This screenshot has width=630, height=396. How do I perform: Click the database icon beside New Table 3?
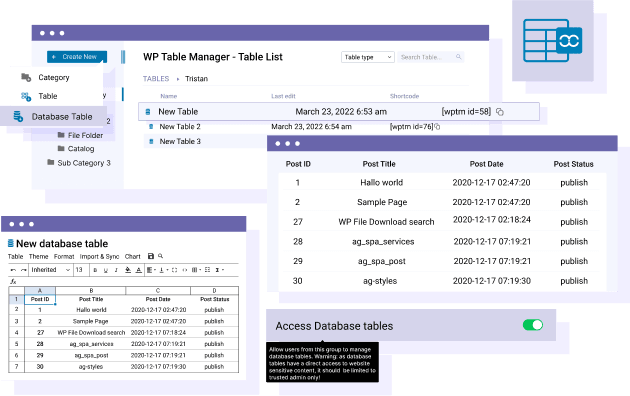click(151, 141)
